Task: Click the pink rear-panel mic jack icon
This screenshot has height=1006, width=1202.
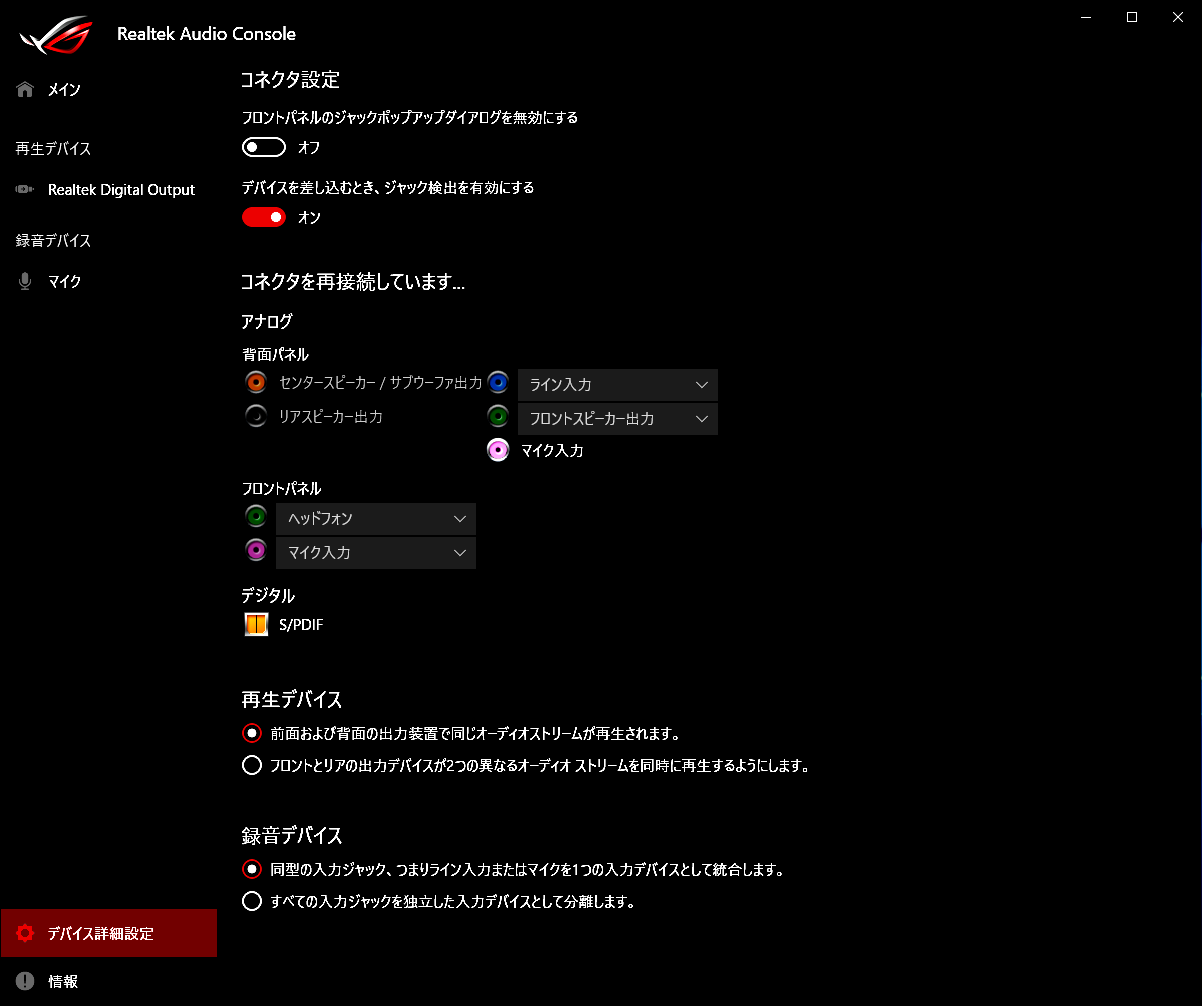Action: 498,450
